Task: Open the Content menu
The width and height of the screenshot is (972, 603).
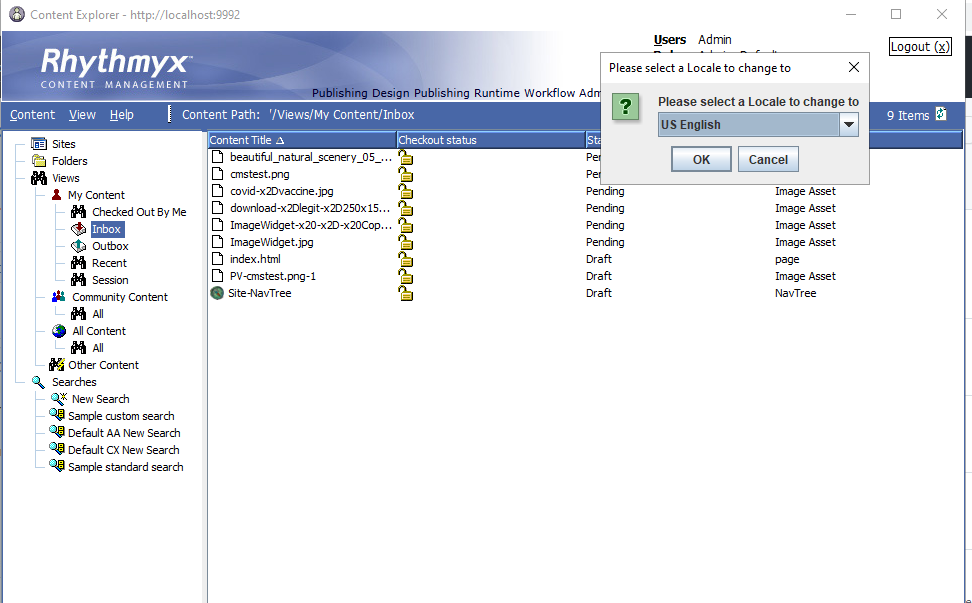Action: point(32,115)
